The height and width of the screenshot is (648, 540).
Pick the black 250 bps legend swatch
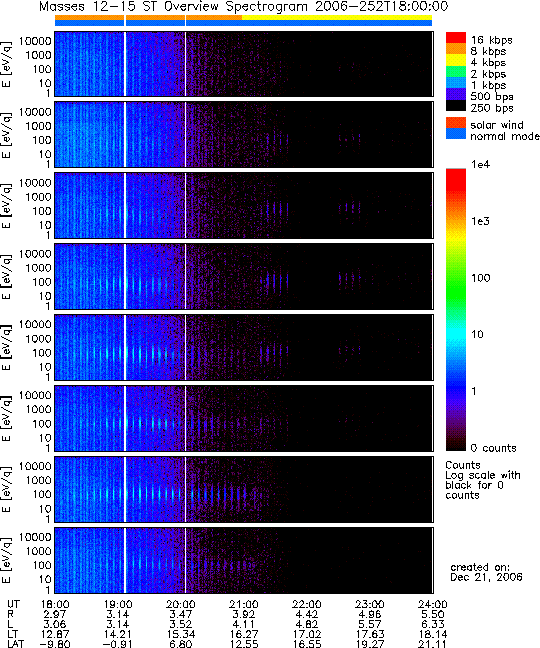coord(456,105)
